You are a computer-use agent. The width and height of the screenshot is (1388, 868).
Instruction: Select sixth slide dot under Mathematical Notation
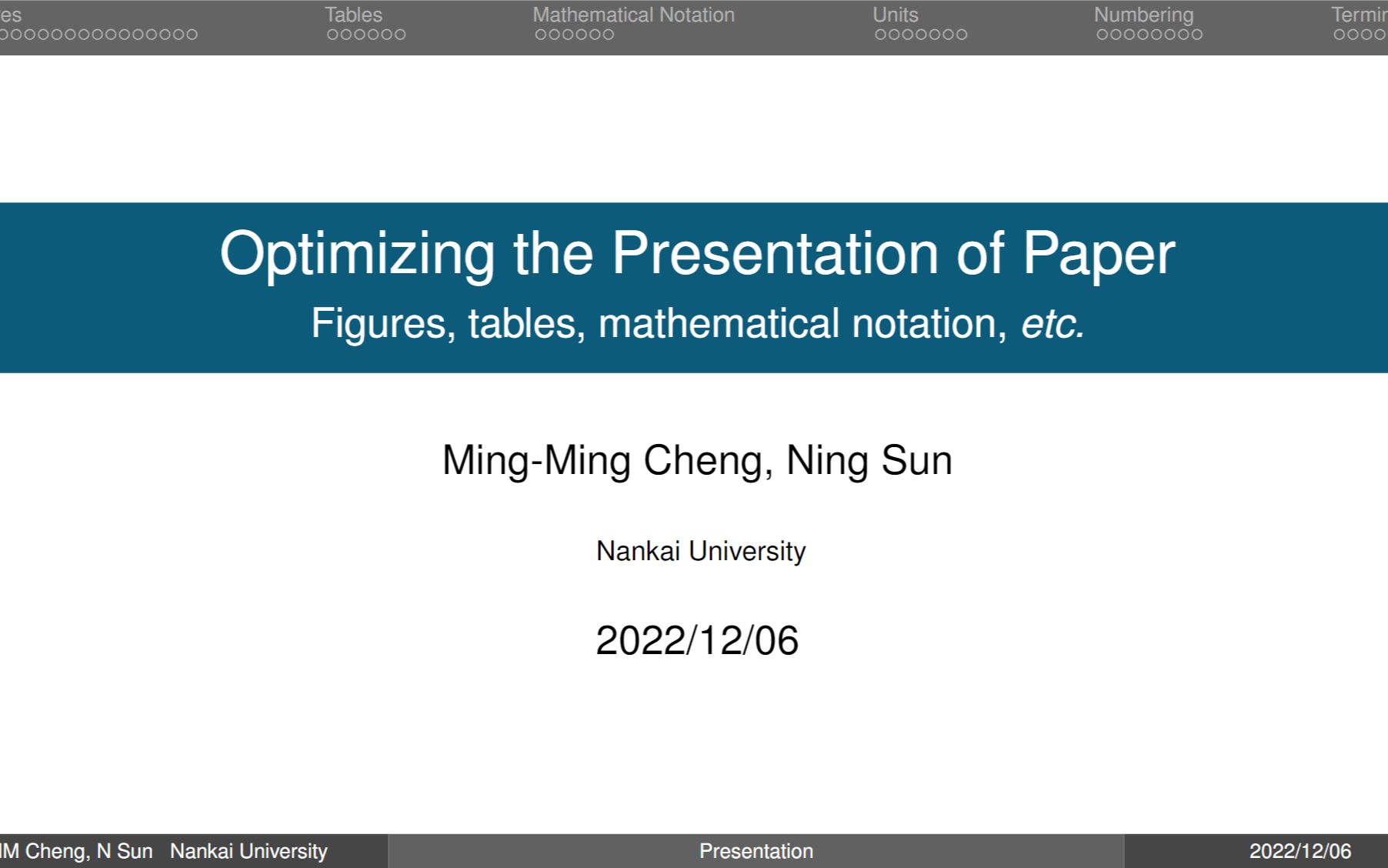[608, 34]
